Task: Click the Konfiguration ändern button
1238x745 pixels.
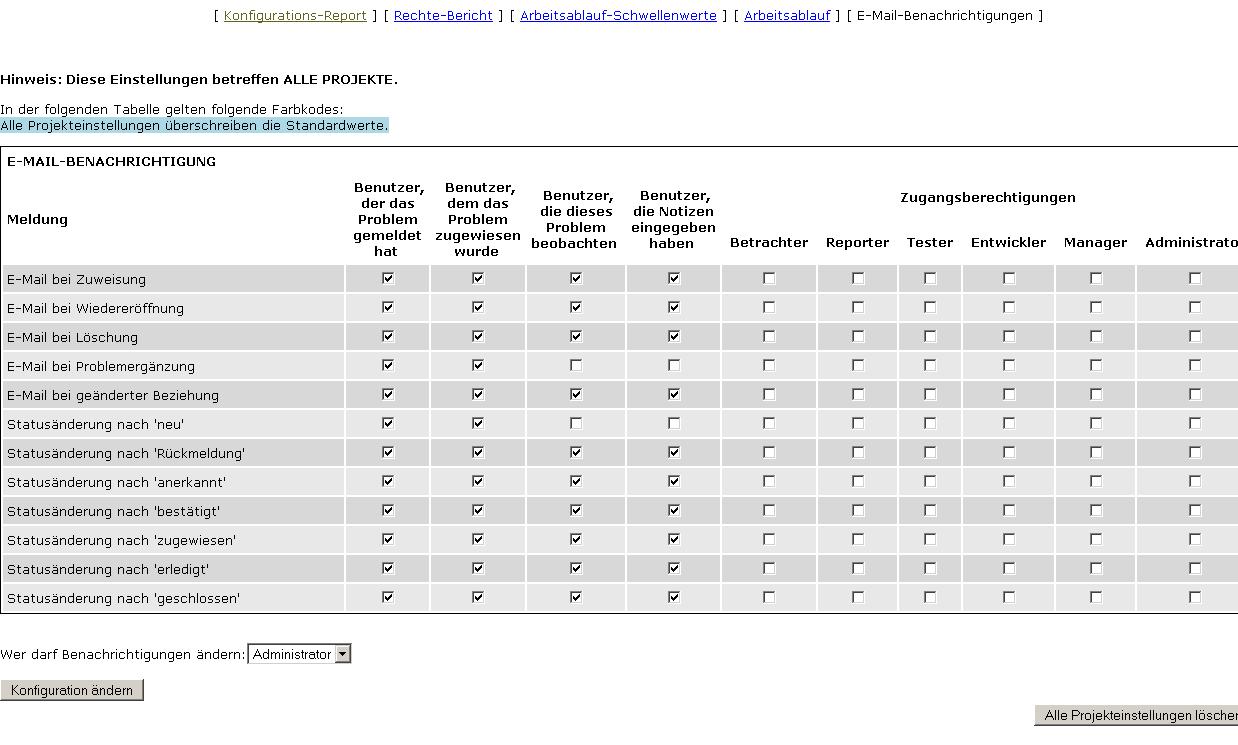Action: 72,690
